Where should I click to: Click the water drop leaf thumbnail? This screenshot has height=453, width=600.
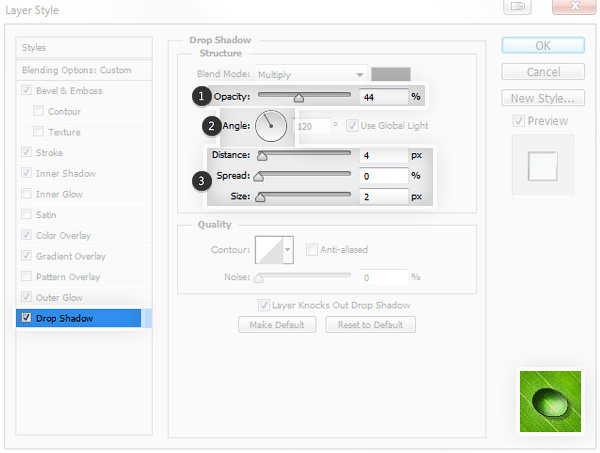pos(550,401)
